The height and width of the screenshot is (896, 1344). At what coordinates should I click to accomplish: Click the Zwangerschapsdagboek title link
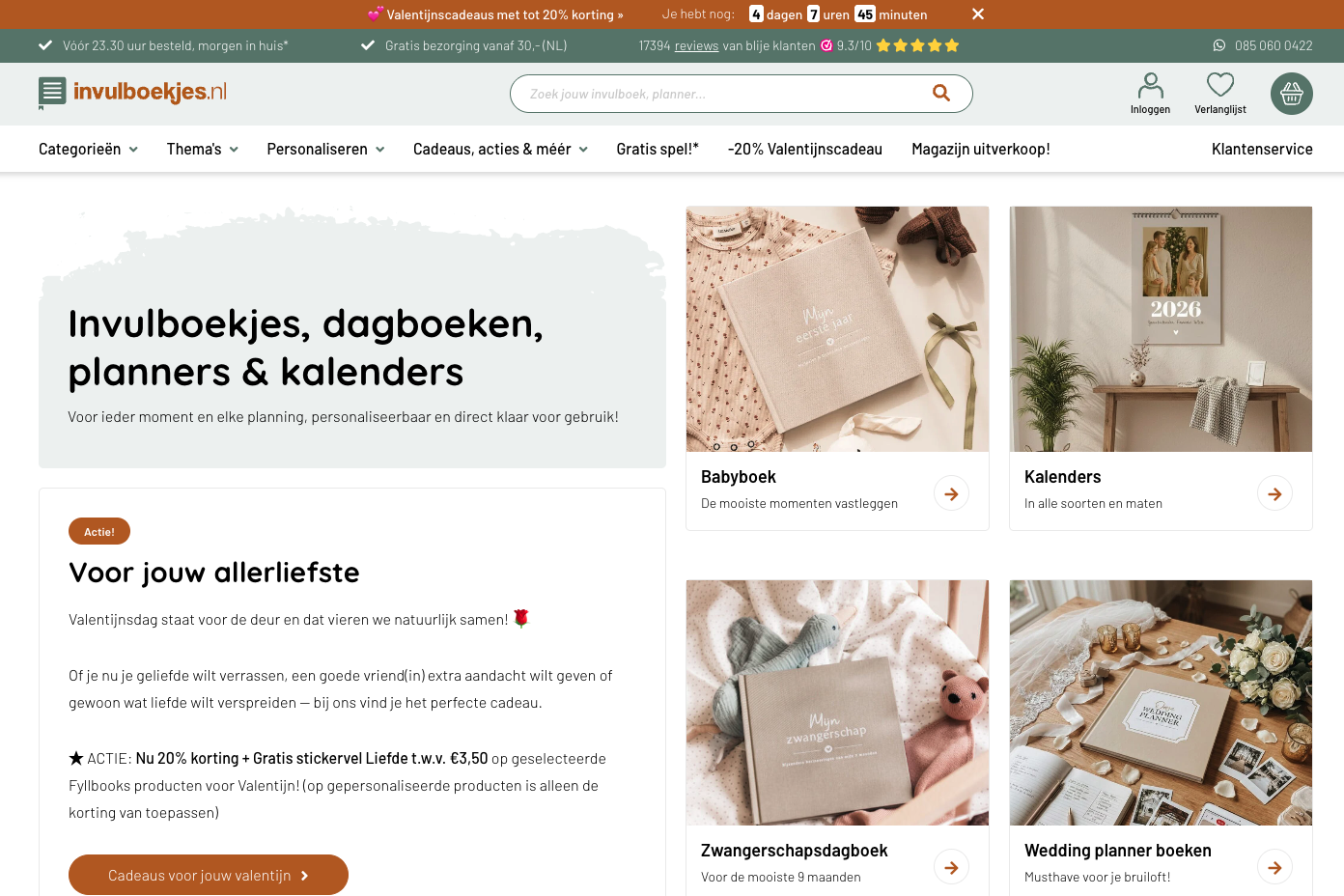tap(794, 851)
